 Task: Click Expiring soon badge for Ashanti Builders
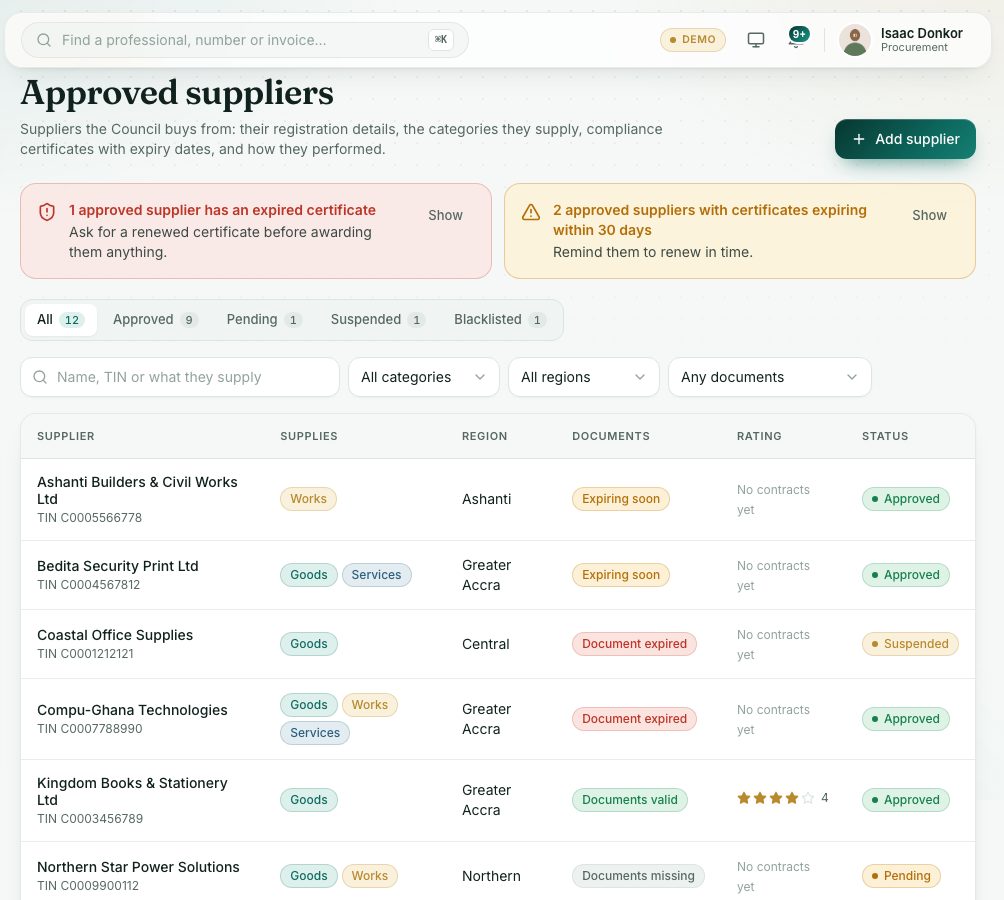[620, 499]
